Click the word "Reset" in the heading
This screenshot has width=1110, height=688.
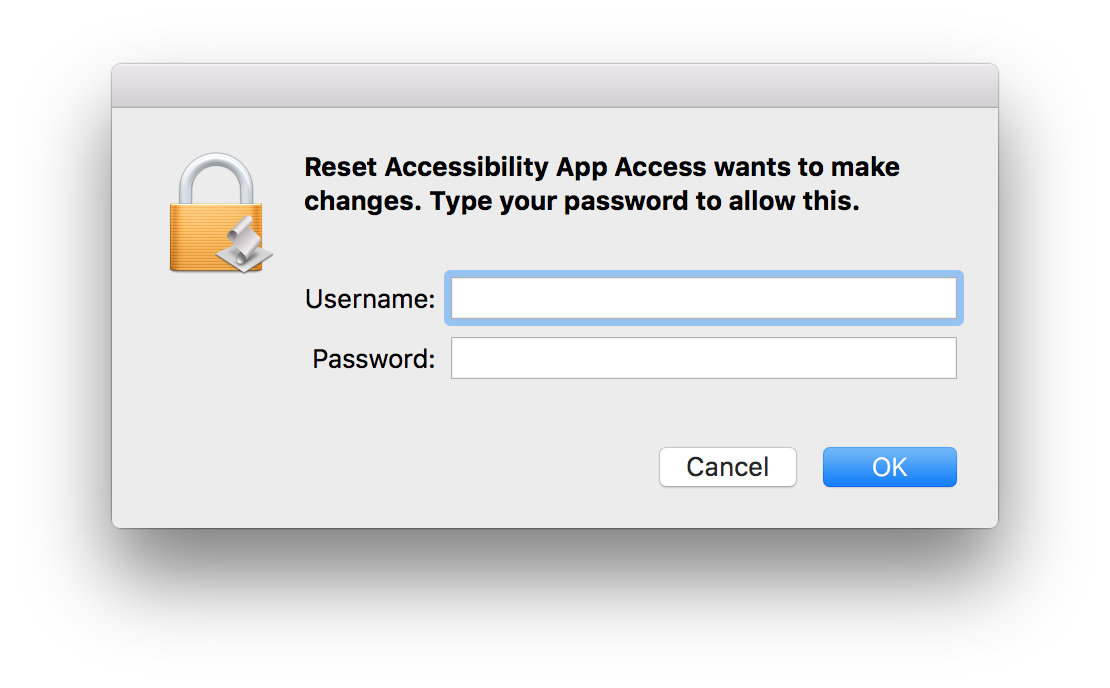coord(341,168)
